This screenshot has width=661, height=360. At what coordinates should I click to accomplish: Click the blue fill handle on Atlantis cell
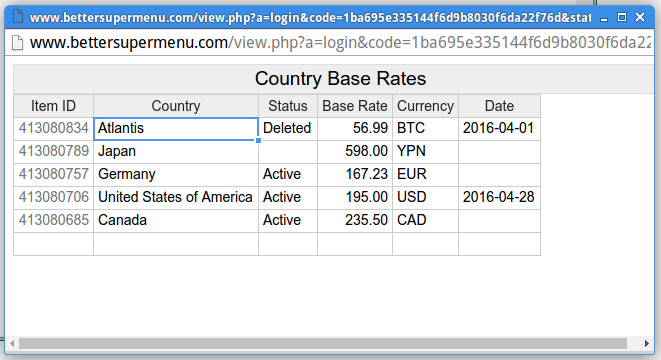tap(258, 140)
